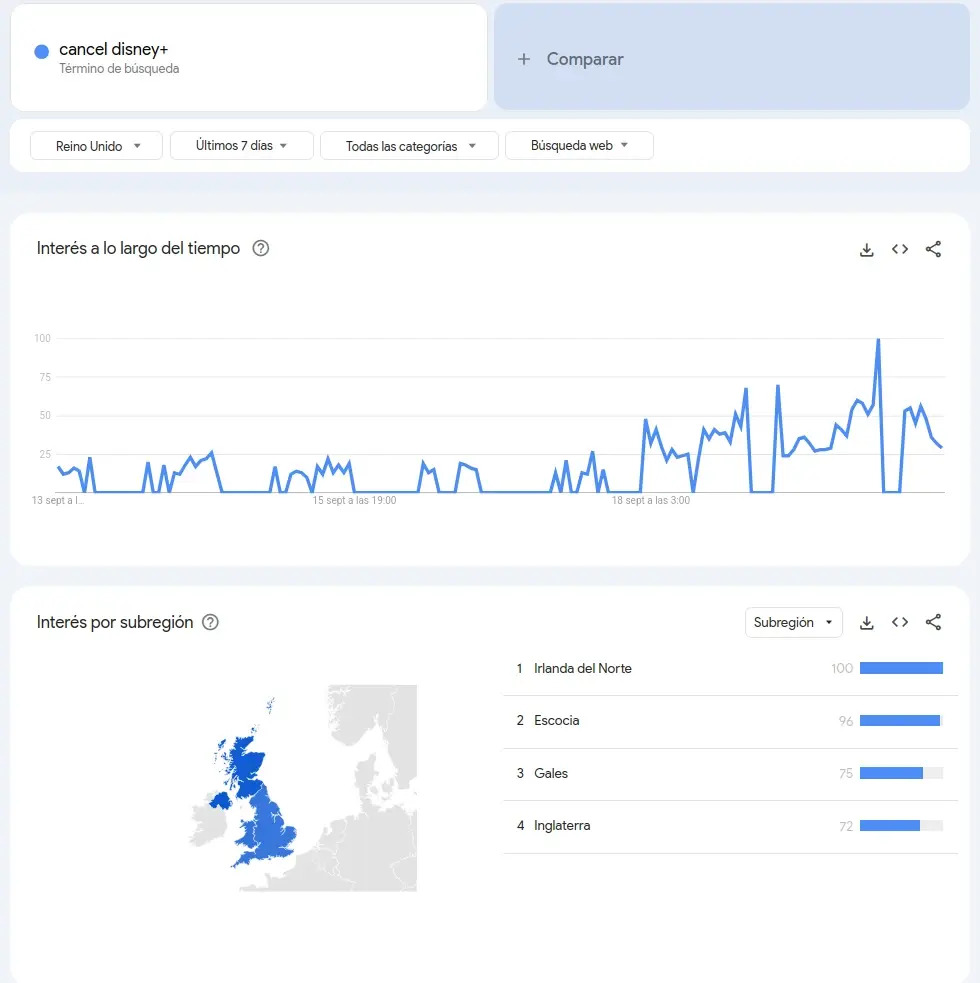Open help for 'Interés a lo largo del tiempo'
This screenshot has width=980, height=983.
261,249
